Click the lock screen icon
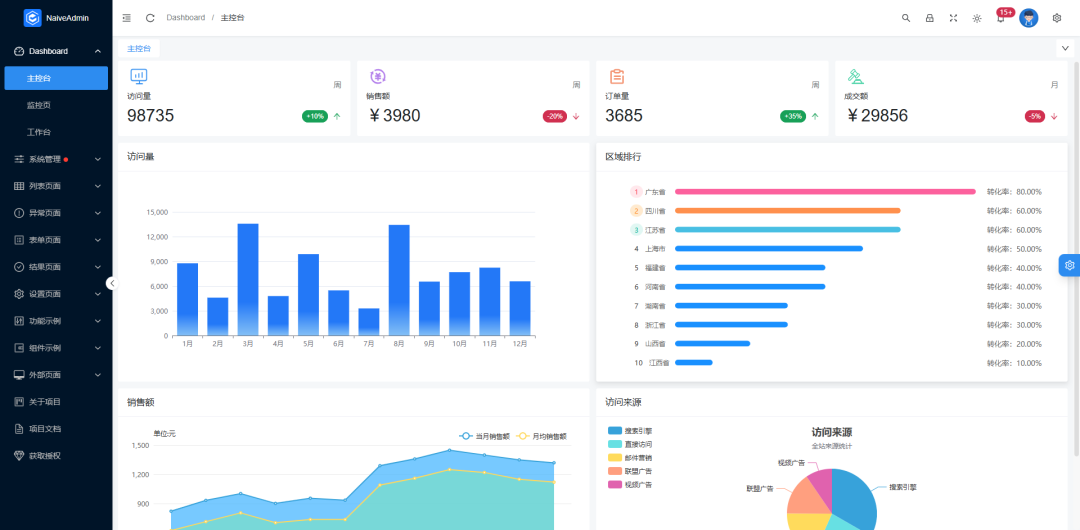This screenshot has width=1080, height=530. pyautogui.click(x=929, y=18)
